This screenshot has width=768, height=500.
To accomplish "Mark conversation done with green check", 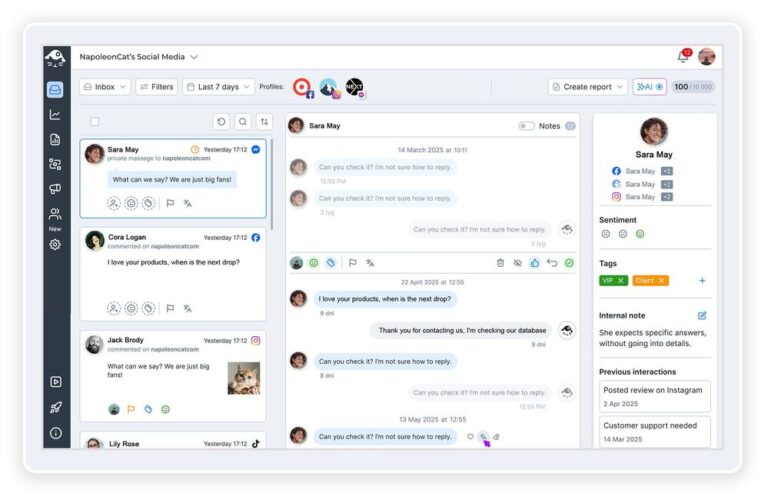I will tap(569, 263).
